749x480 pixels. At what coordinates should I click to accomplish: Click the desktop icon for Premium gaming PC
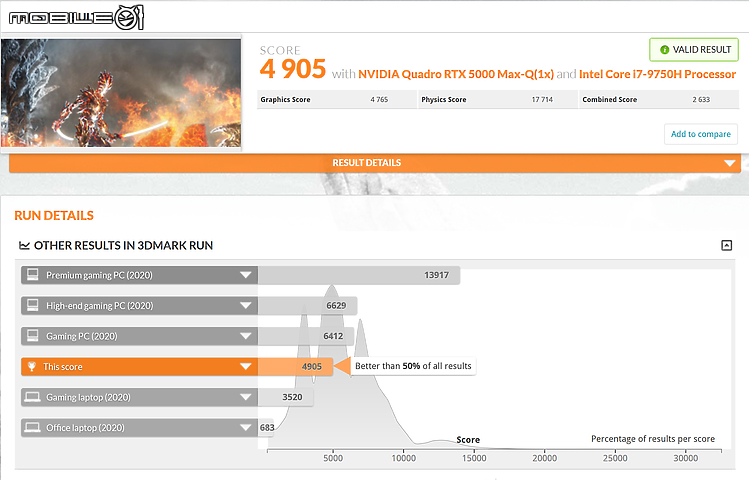click(32, 275)
